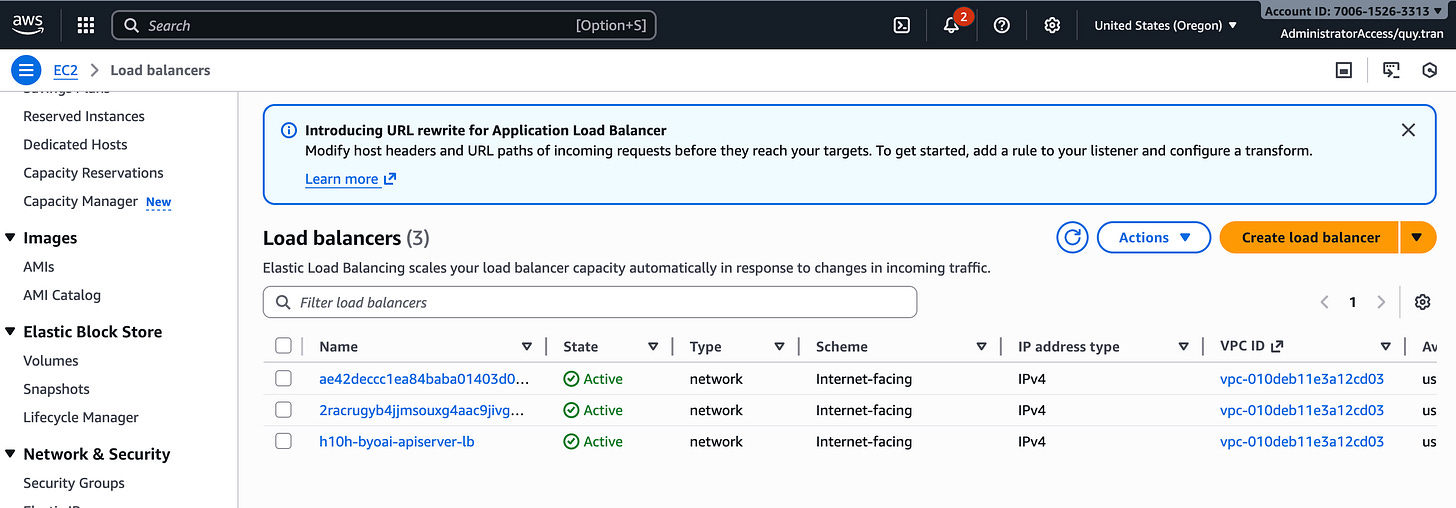Viewport: 1456px width, 508px height.
Task: Open Capacity Reservations in sidebar
Action: pyautogui.click(x=93, y=173)
